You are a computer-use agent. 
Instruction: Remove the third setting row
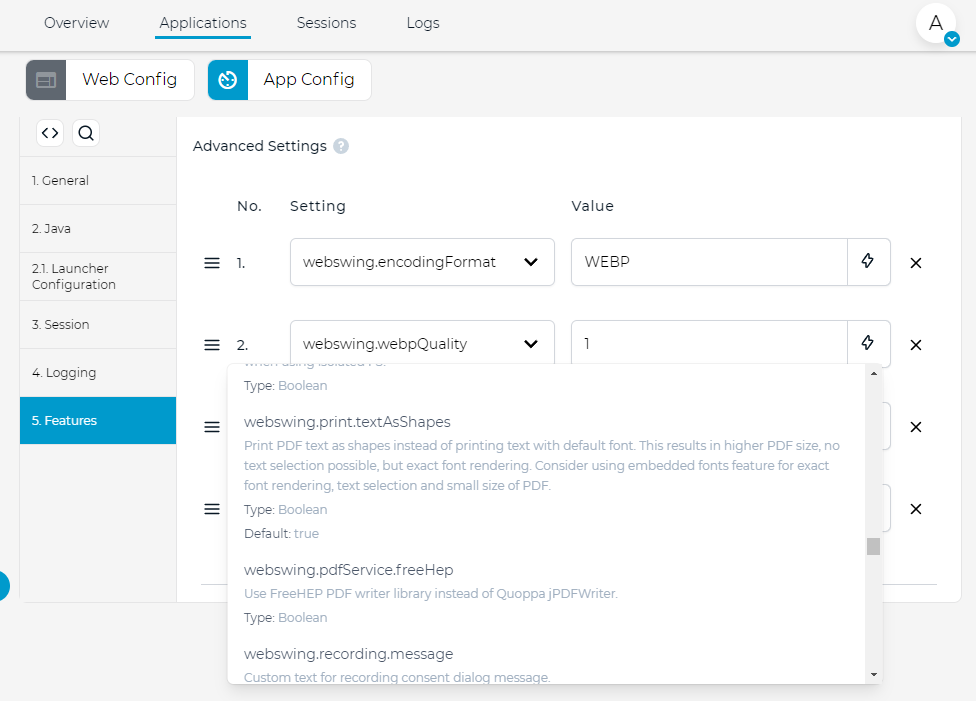[x=916, y=427]
